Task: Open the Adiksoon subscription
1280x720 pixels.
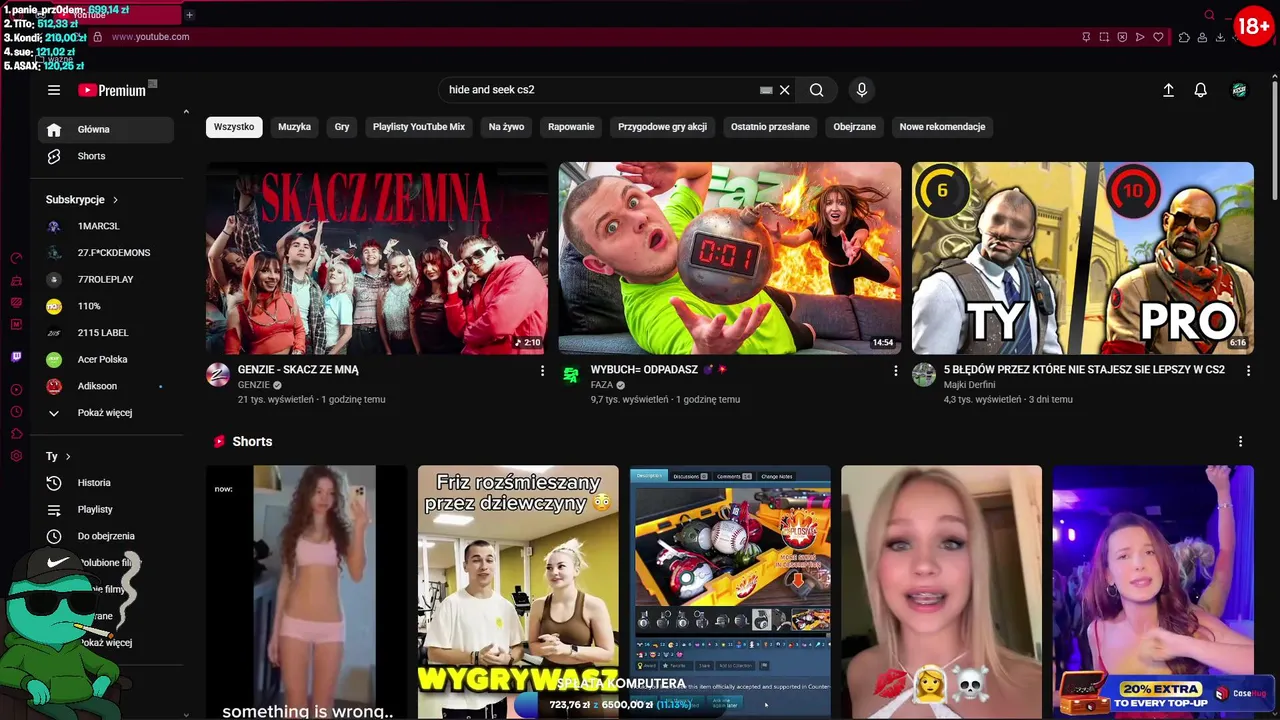Action: (x=106, y=386)
